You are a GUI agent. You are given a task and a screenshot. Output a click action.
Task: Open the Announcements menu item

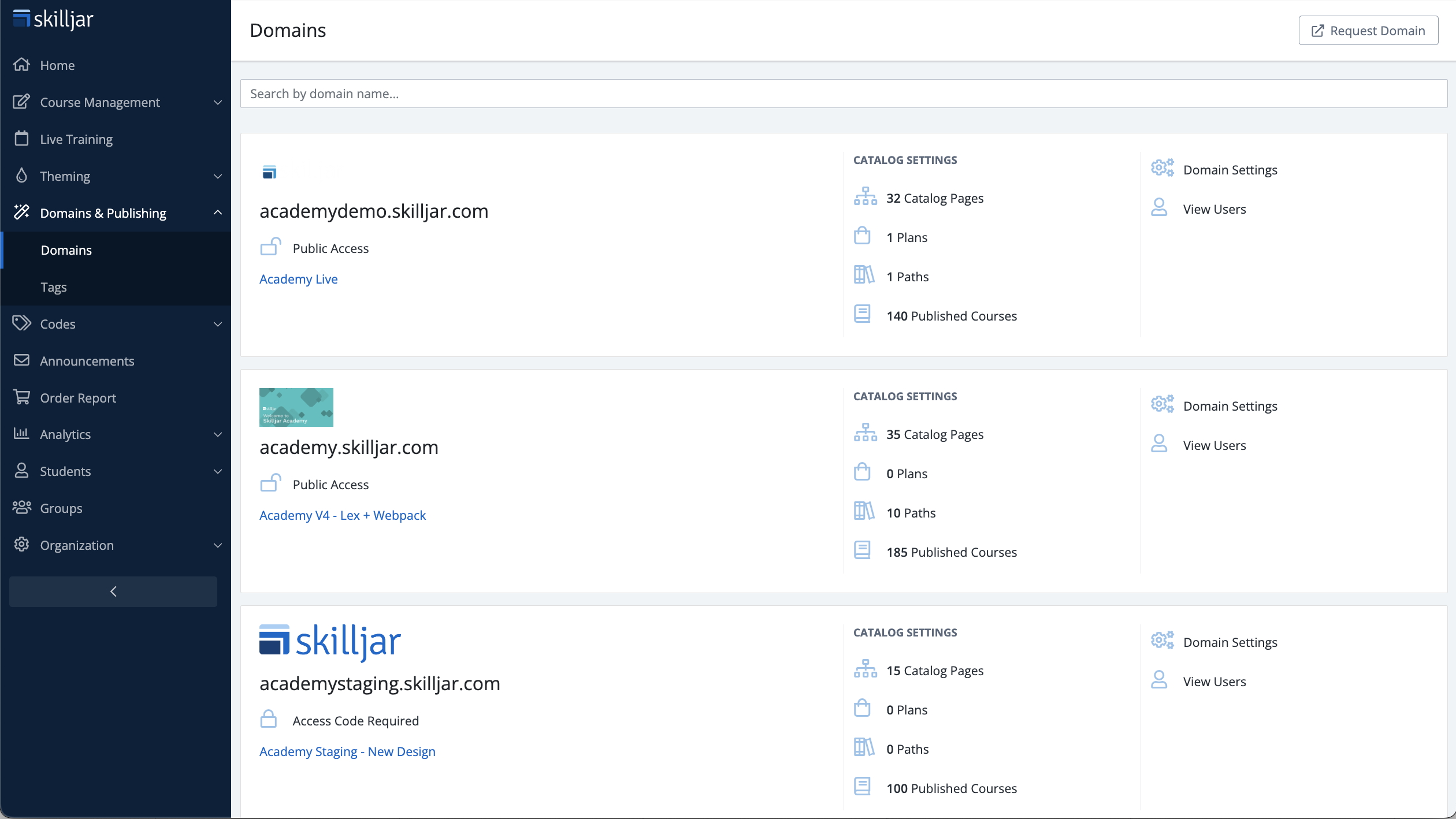[x=116, y=361]
